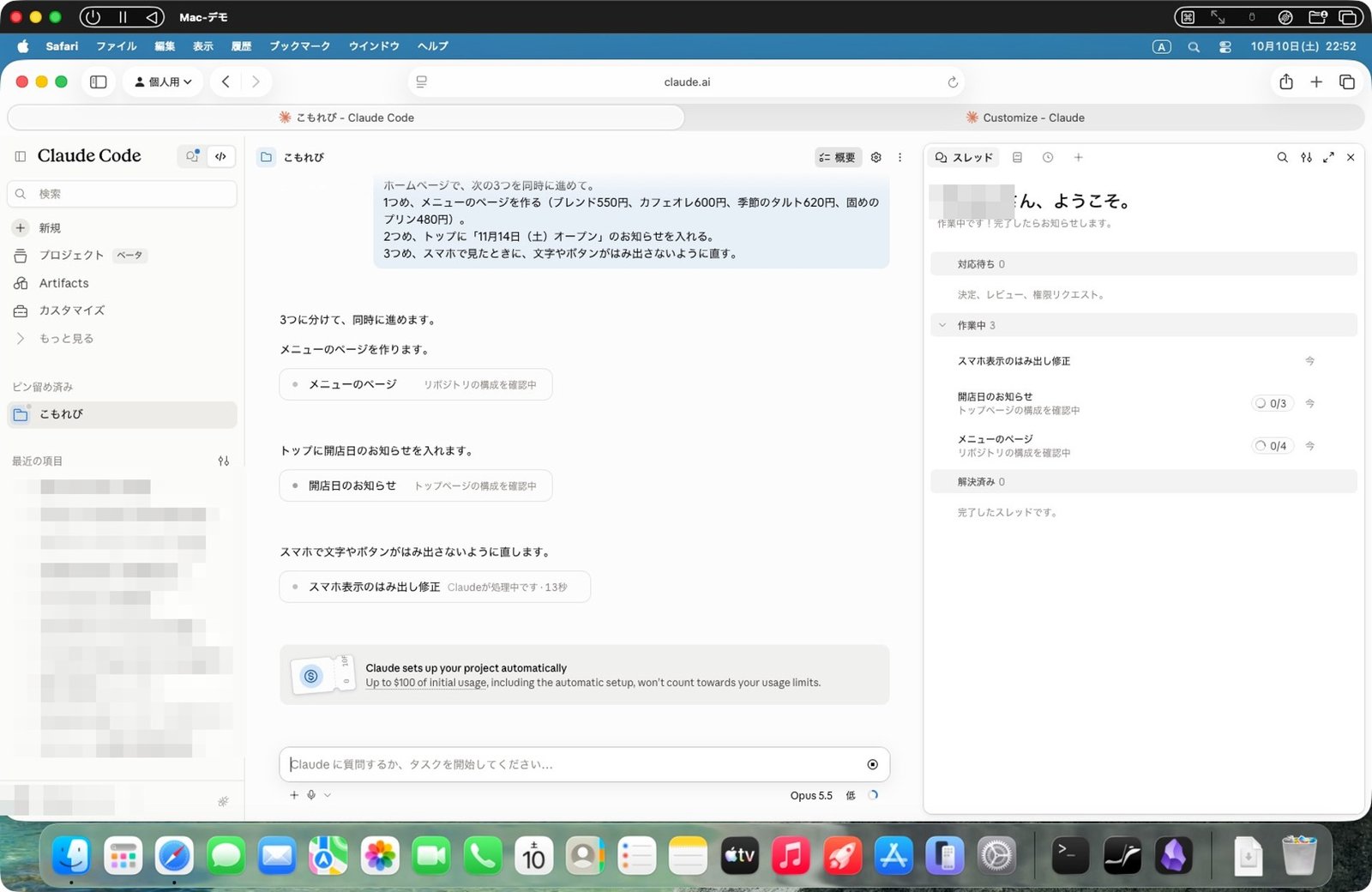
Task: Click the 0/3 progress badge
Action: [x=1272, y=403]
